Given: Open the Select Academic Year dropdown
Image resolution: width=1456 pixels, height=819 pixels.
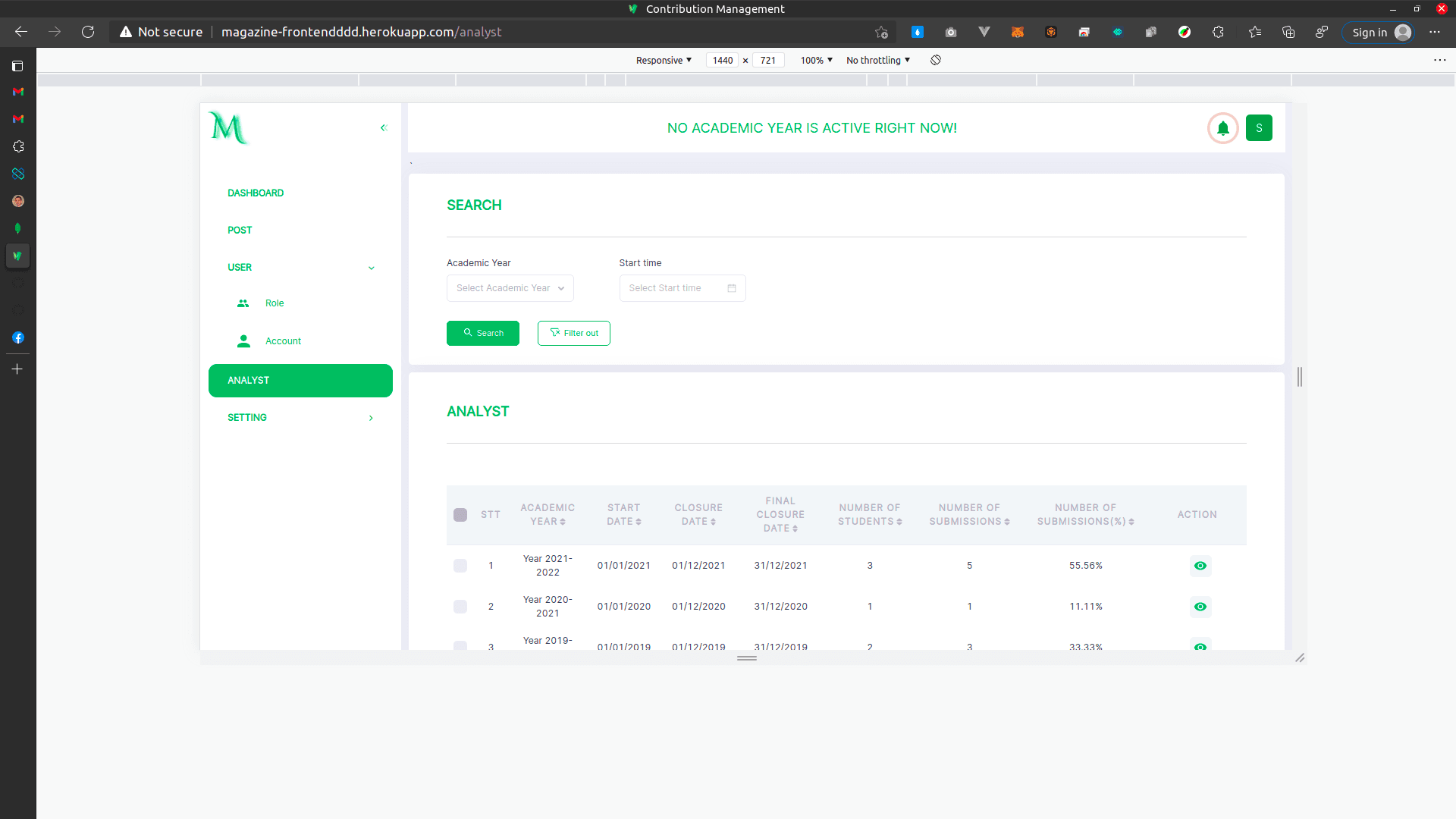Looking at the screenshot, I should click(x=510, y=288).
